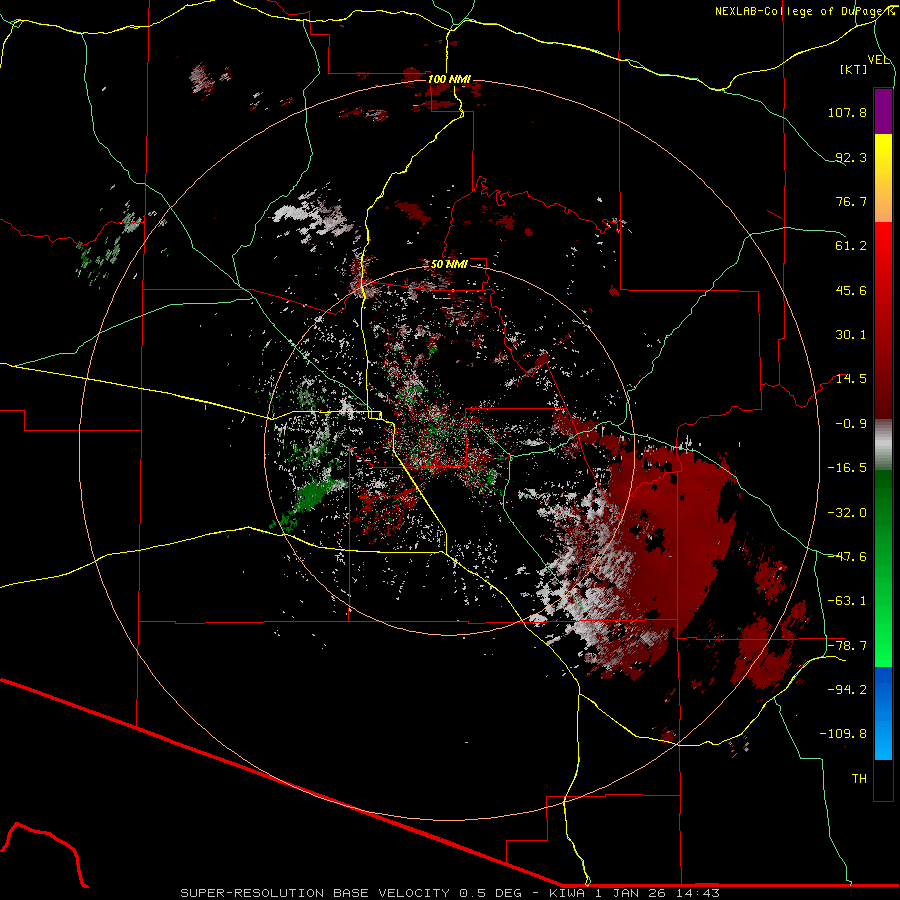Screen dimensions: 900x900
Task: Click the green segment of the color bar
Action: point(883,568)
